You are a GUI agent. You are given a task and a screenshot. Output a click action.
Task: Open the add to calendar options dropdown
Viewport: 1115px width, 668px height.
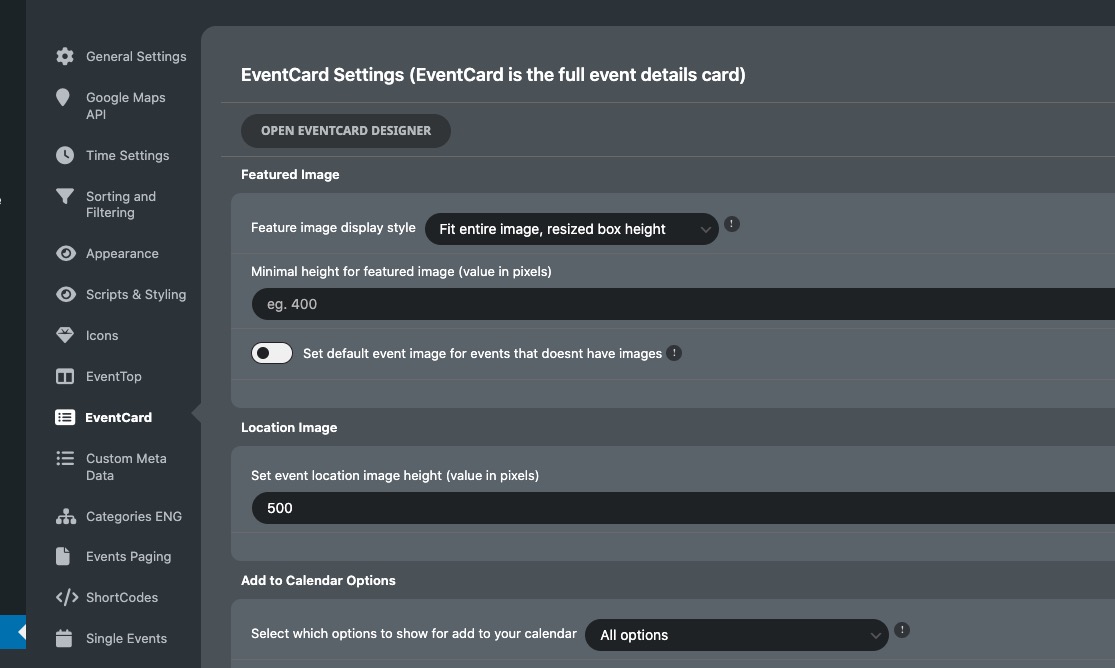(737, 635)
